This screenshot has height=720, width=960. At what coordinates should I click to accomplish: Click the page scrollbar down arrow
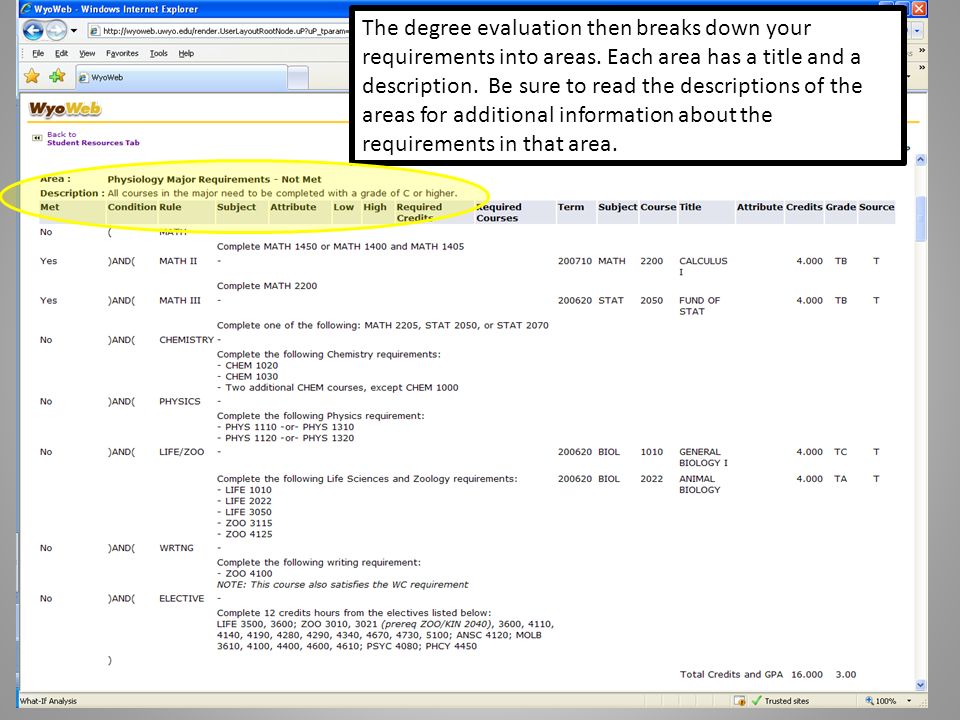click(x=920, y=685)
